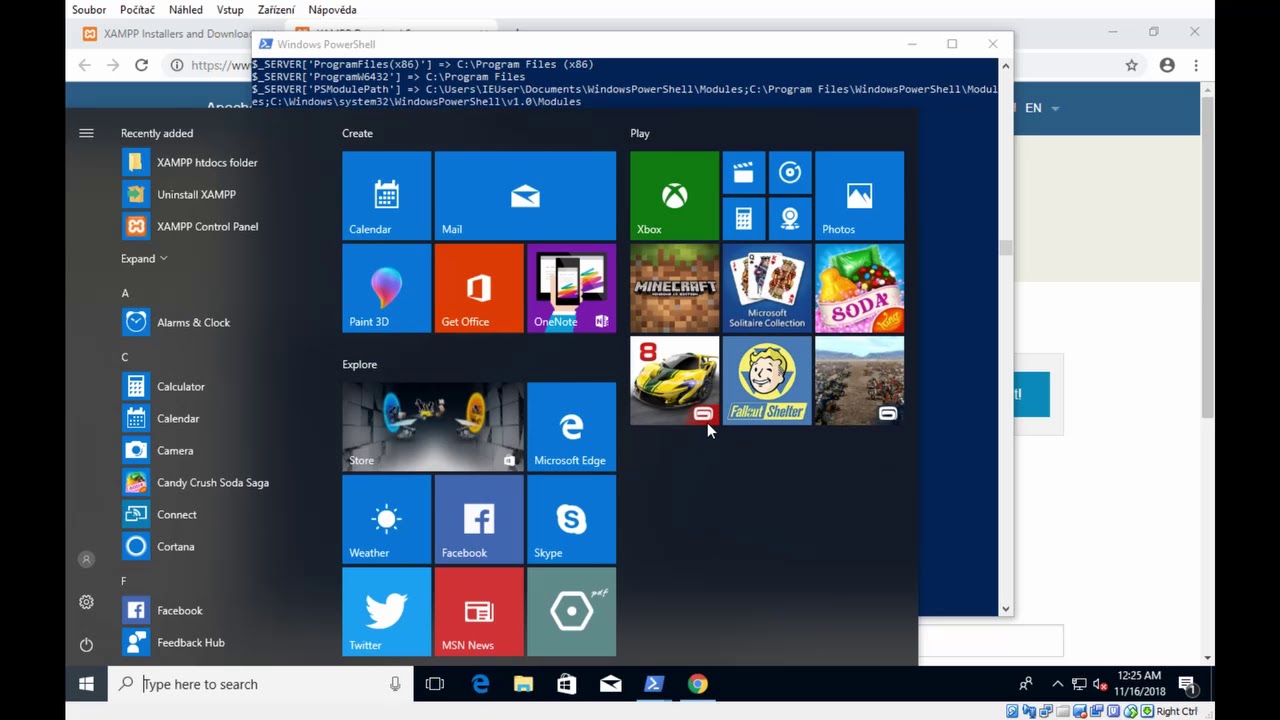Open the small Calculator tile

click(744, 219)
